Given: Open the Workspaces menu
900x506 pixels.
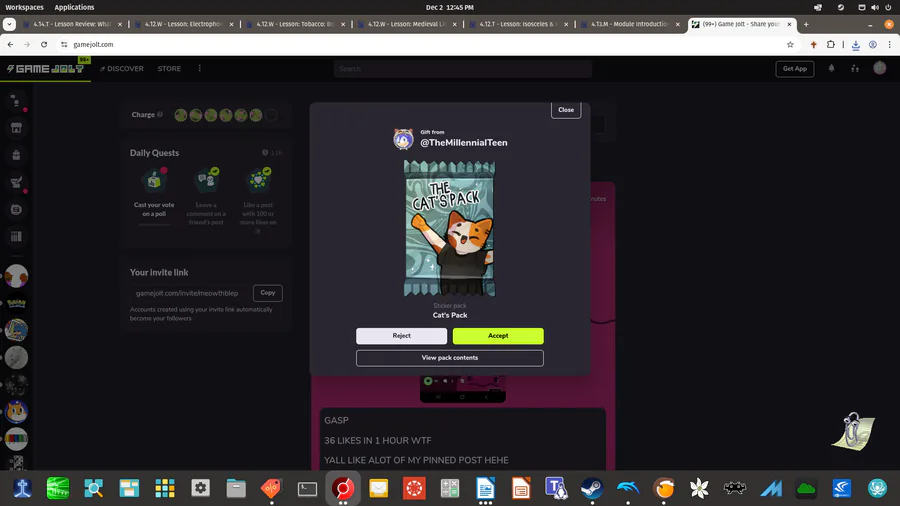Looking at the screenshot, I should pos(24,7).
